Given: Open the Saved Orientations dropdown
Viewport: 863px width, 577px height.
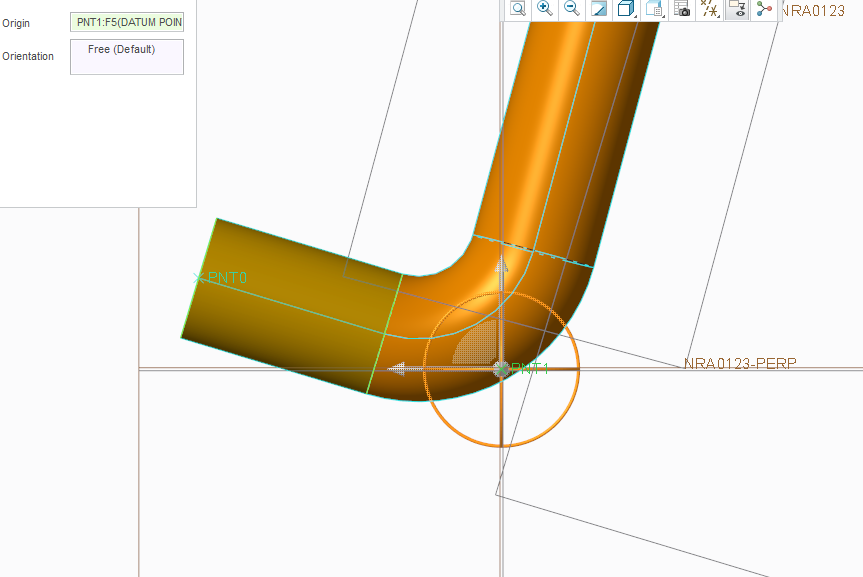Looking at the screenshot, I should (654, 9).
